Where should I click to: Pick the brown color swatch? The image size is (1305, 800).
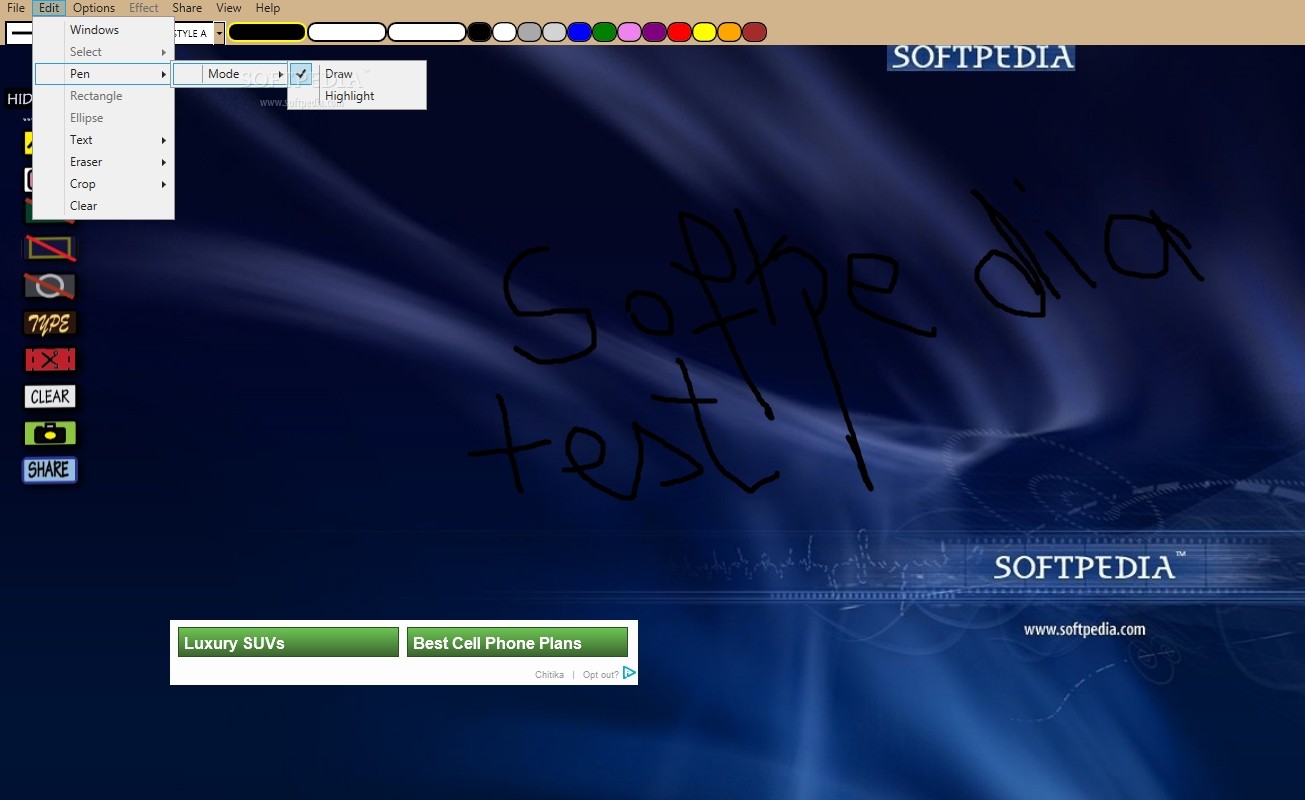[755, 32]
